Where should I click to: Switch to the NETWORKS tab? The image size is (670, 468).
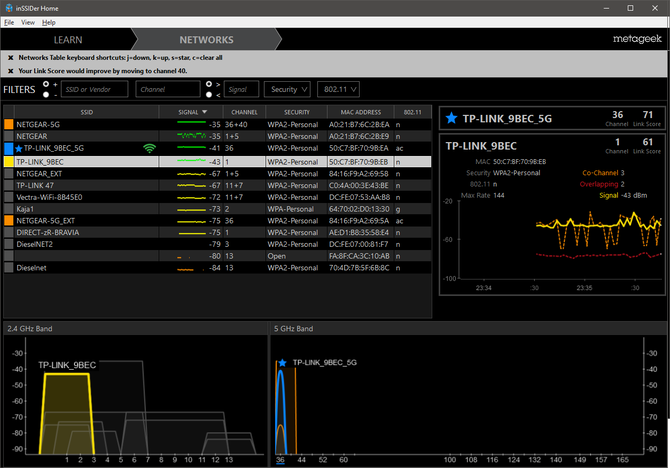pos(206,40)
